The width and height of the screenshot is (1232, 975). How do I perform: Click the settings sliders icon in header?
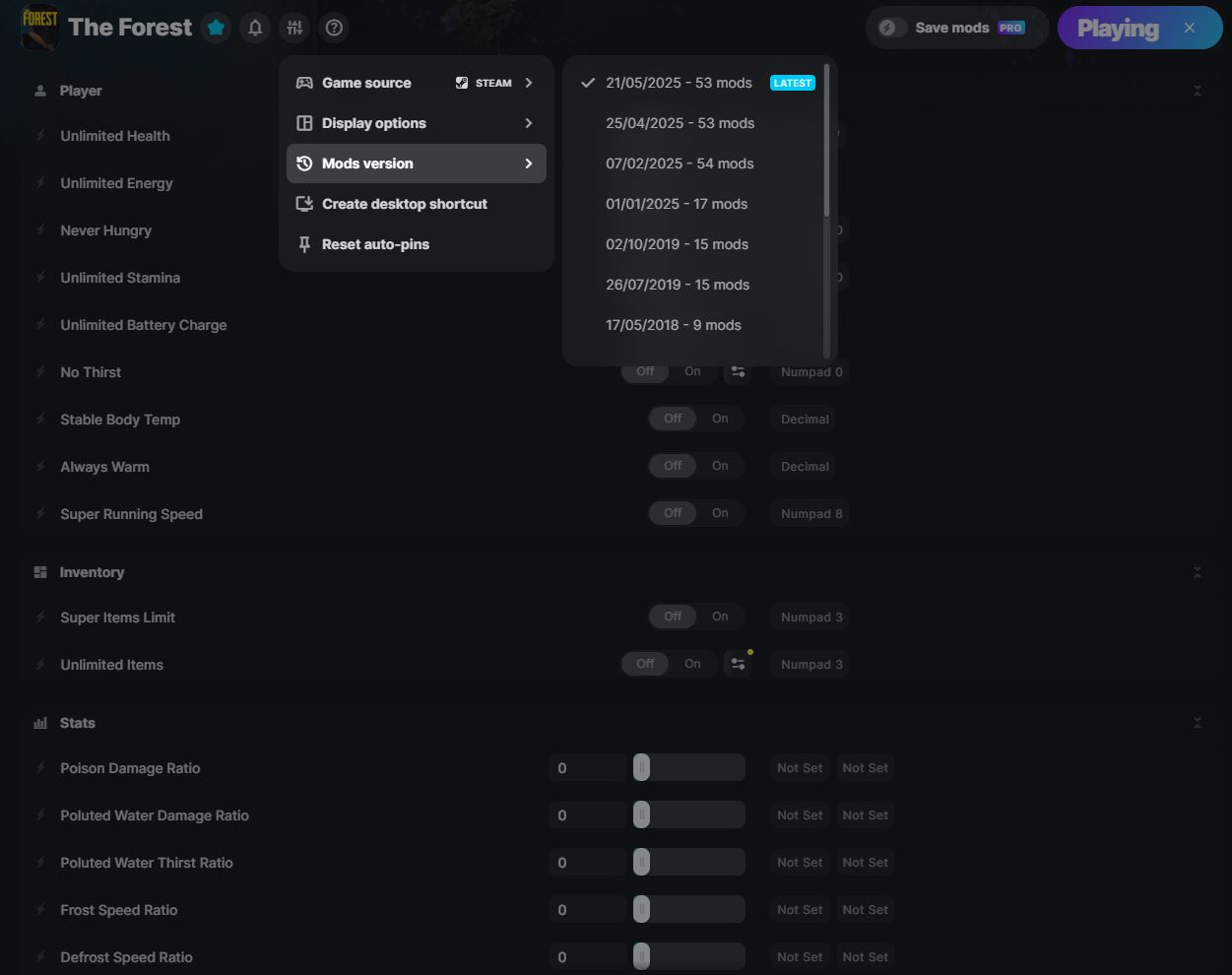click(x=294, y=28)
